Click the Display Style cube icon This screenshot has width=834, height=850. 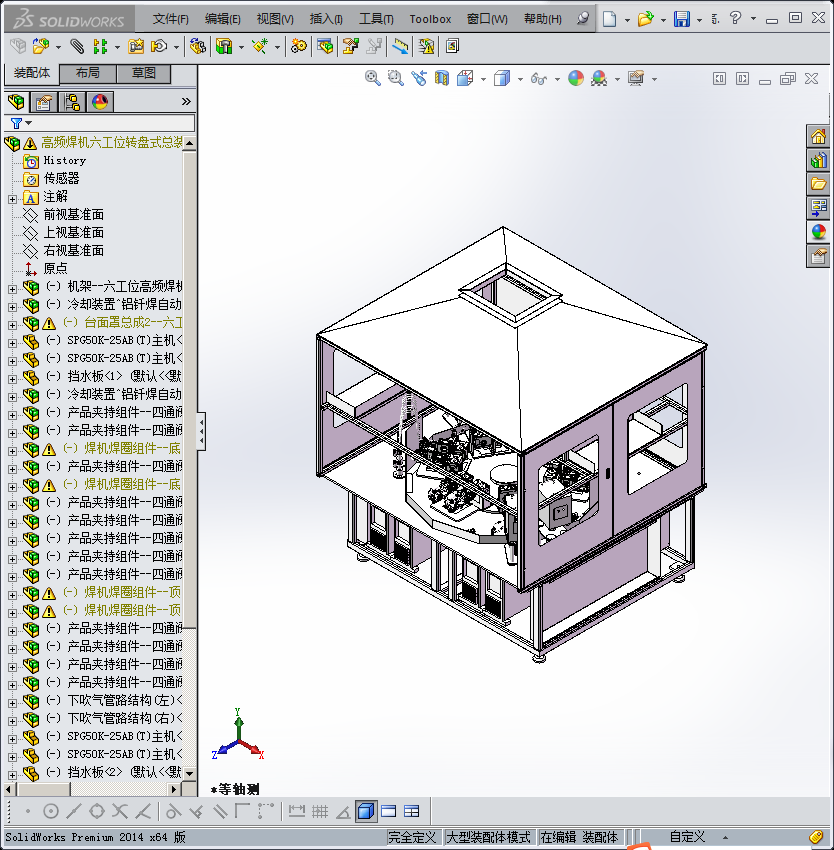pyautogui.click(x=502, y=79)
